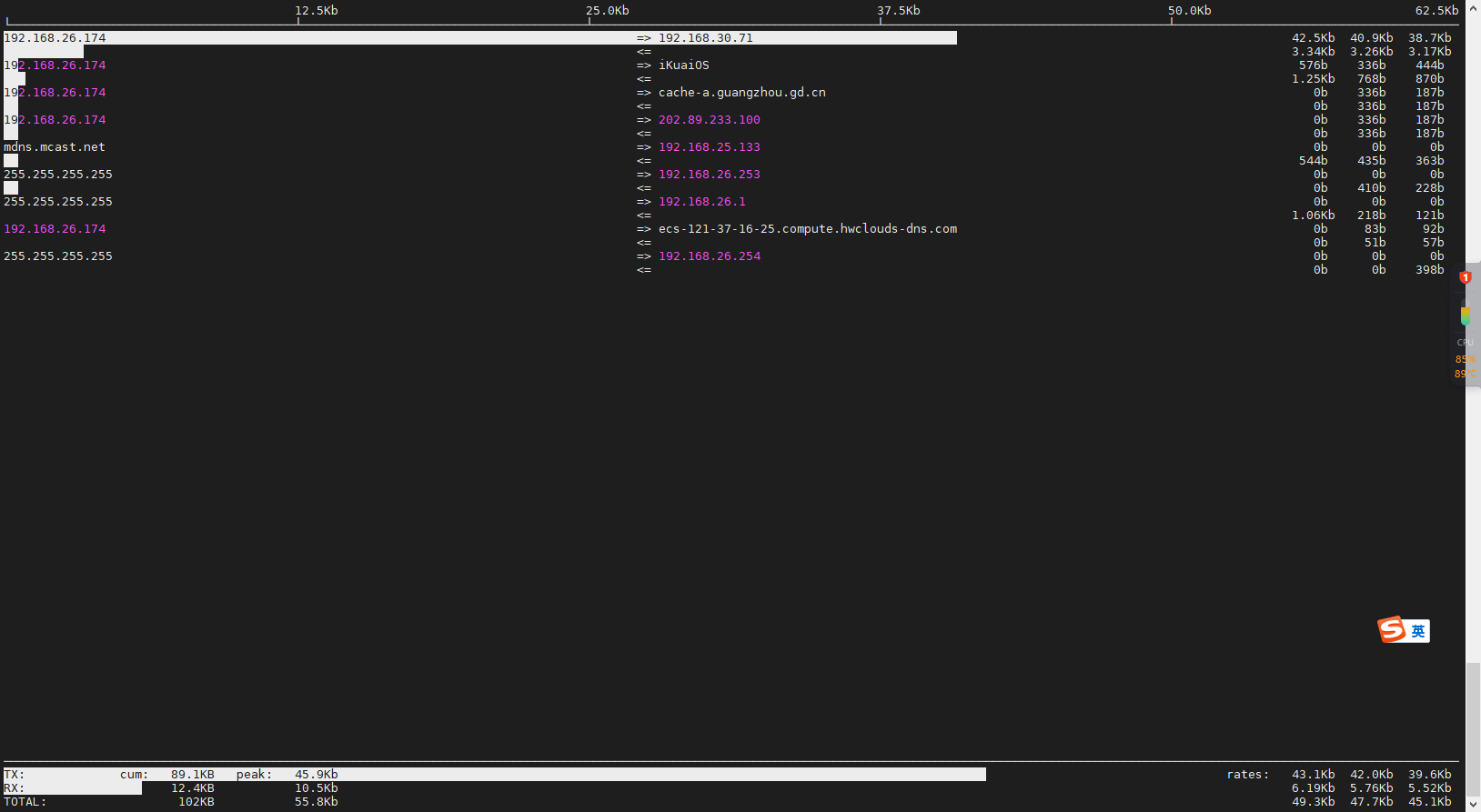Screen dimensions: 1481x812
Task: Select the 228b rate value
Action: [1430, 187]
